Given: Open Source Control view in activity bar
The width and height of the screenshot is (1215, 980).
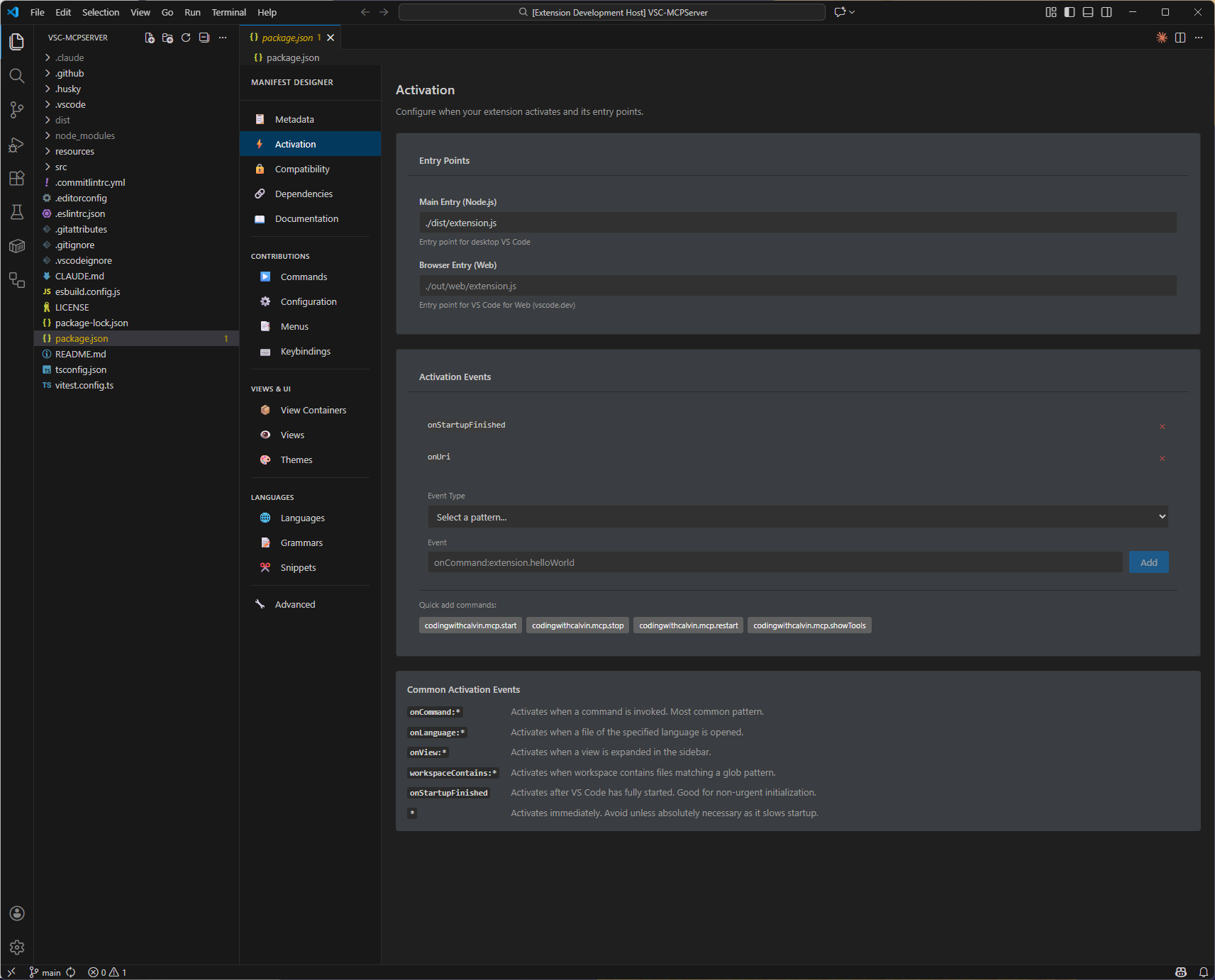Looking at the screenshot, I should tap(17, 110).
